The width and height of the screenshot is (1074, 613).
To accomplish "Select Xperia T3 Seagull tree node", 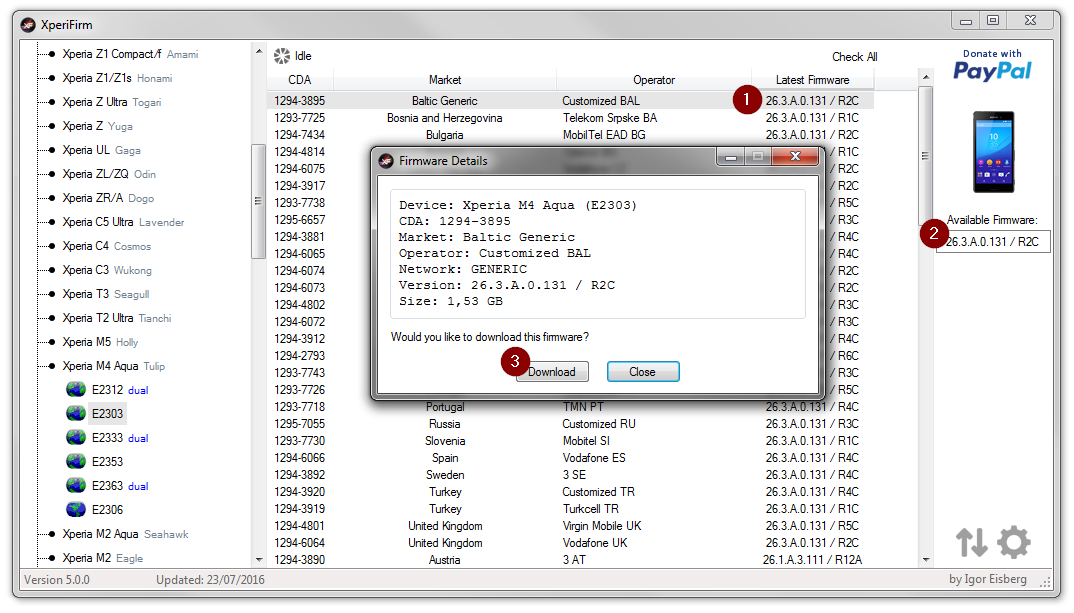I will [105, 294].
